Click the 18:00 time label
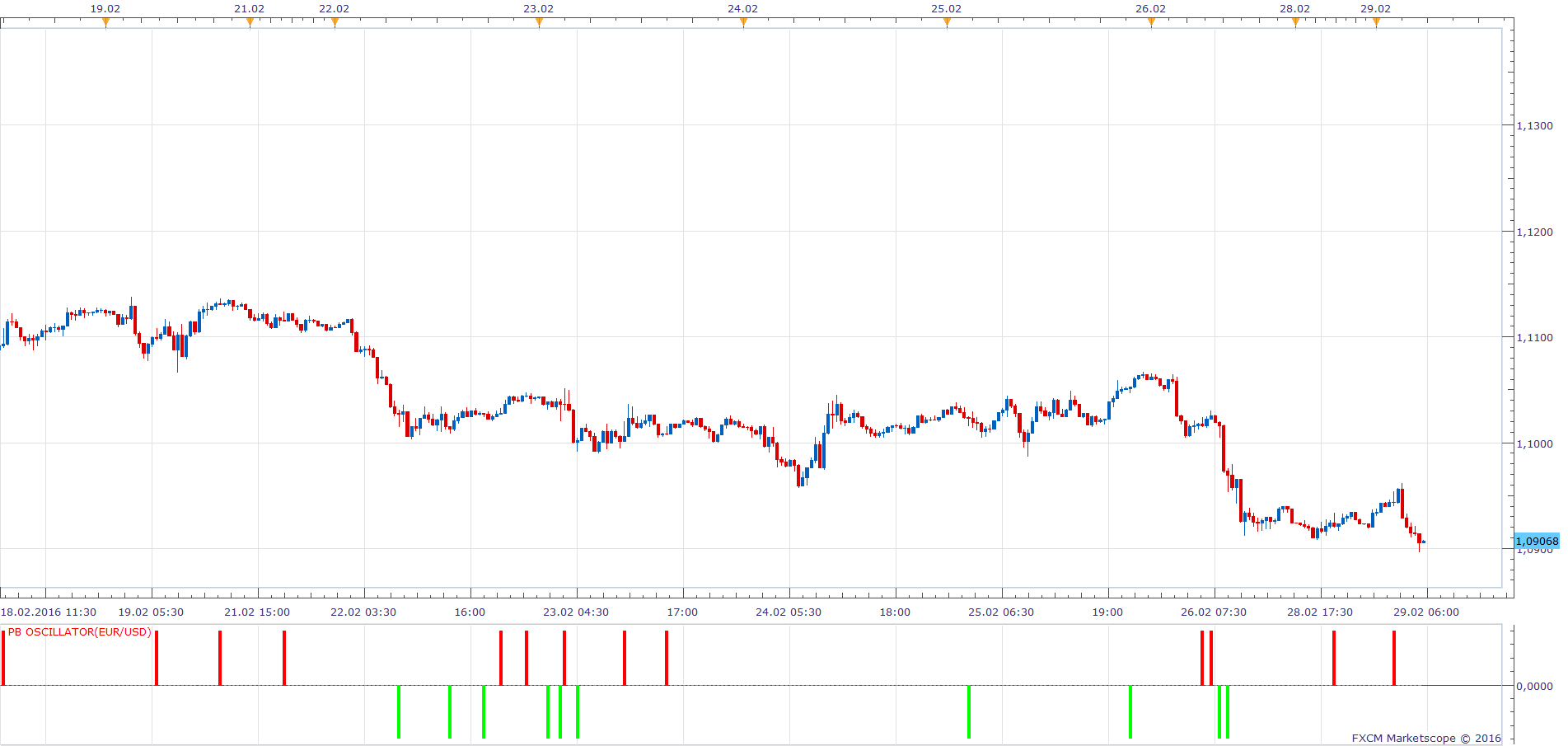This screenshot has width=1568, height=746. pos(896,612)
